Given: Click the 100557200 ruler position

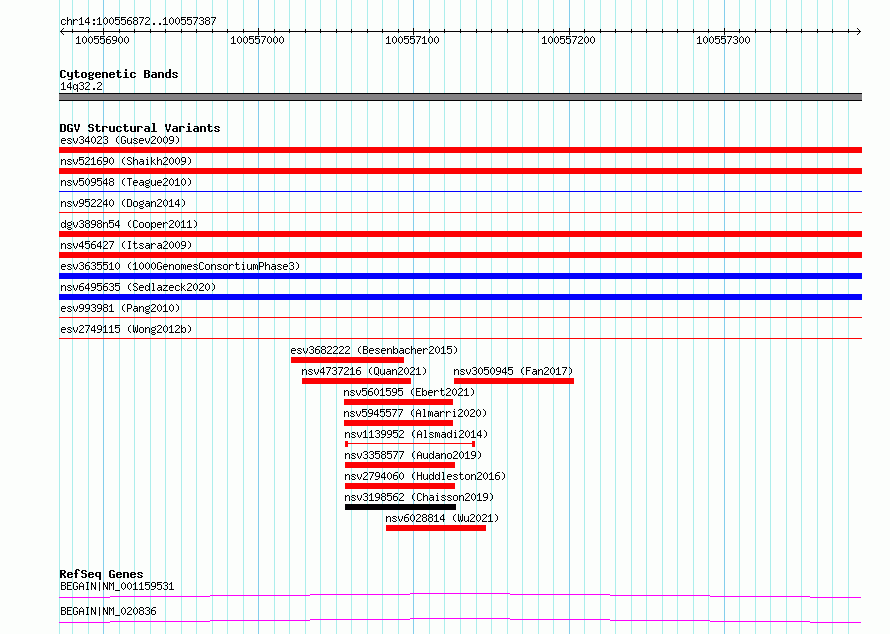Looking at the screenshot, I should click(568, 40).
